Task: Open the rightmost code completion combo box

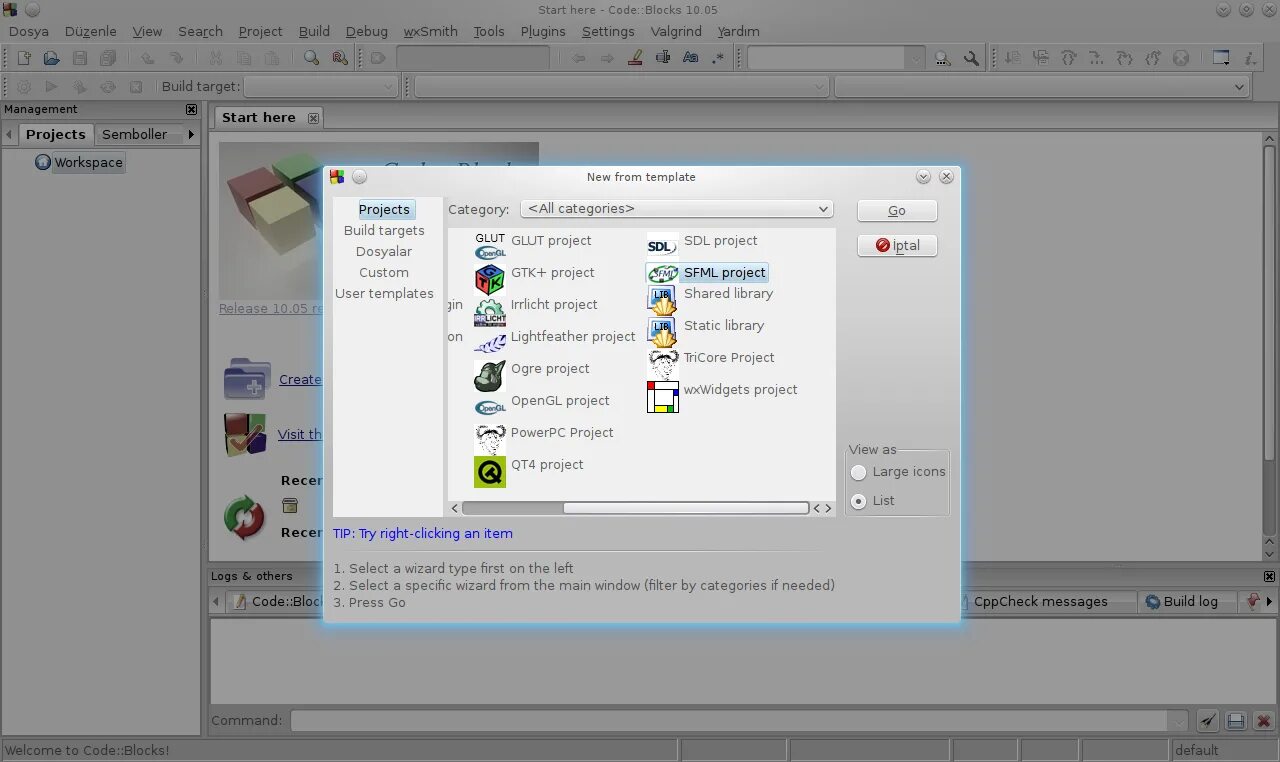Action: [1042, 87]
